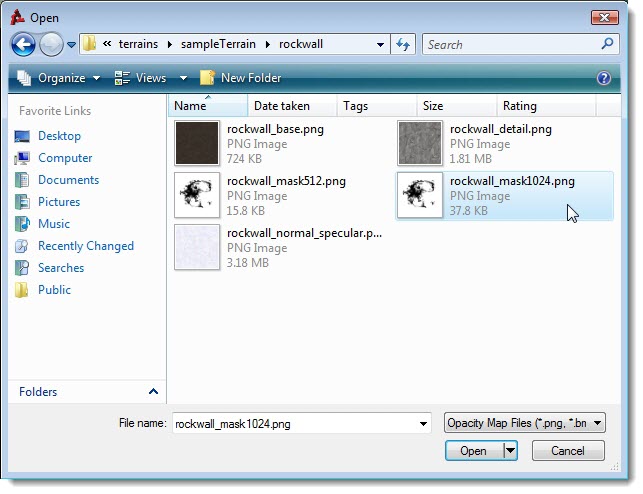
Task: Click the Back navigation arrow
Action: [23, 44]
